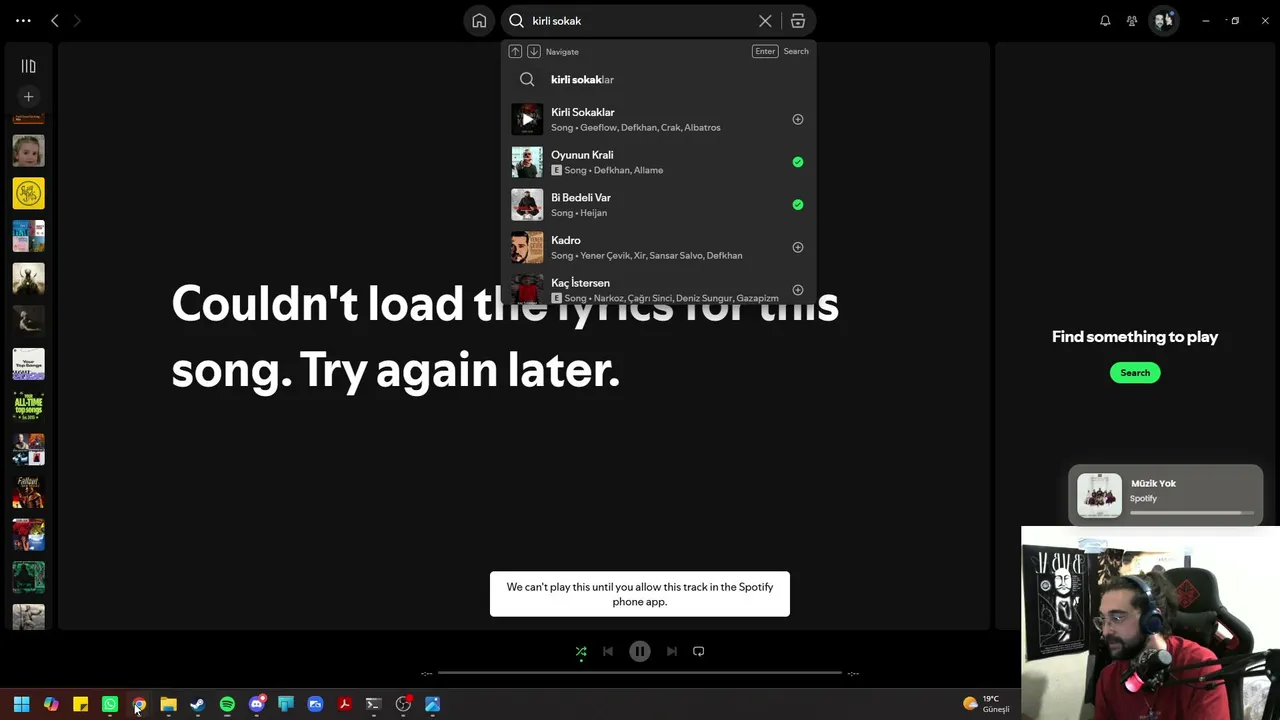Image resolution: width=1280 pixels, height=720 pixels.
Task: Toggle repeat mode
Action: (699, 651)
